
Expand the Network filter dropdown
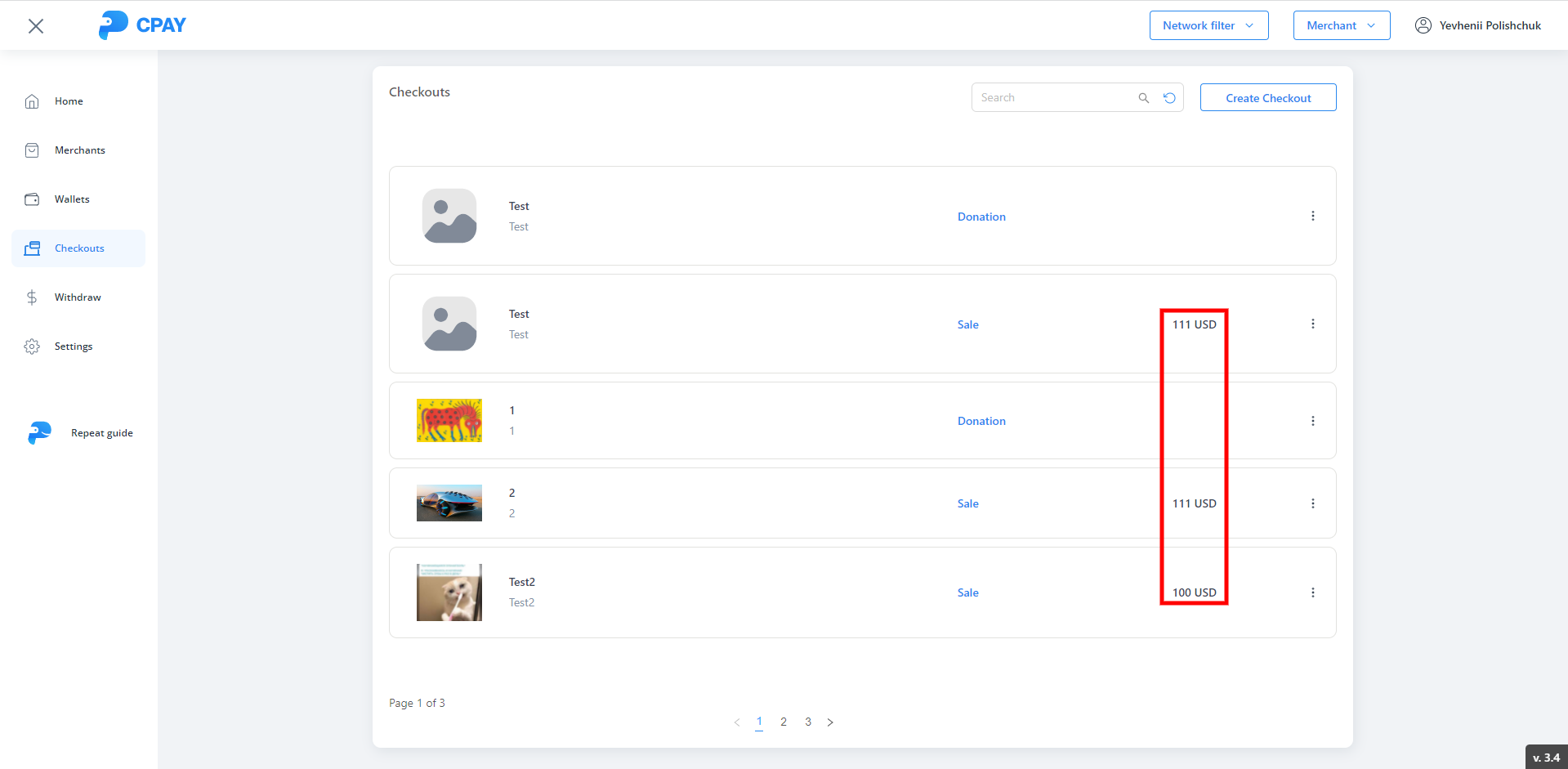(1208, 25)
